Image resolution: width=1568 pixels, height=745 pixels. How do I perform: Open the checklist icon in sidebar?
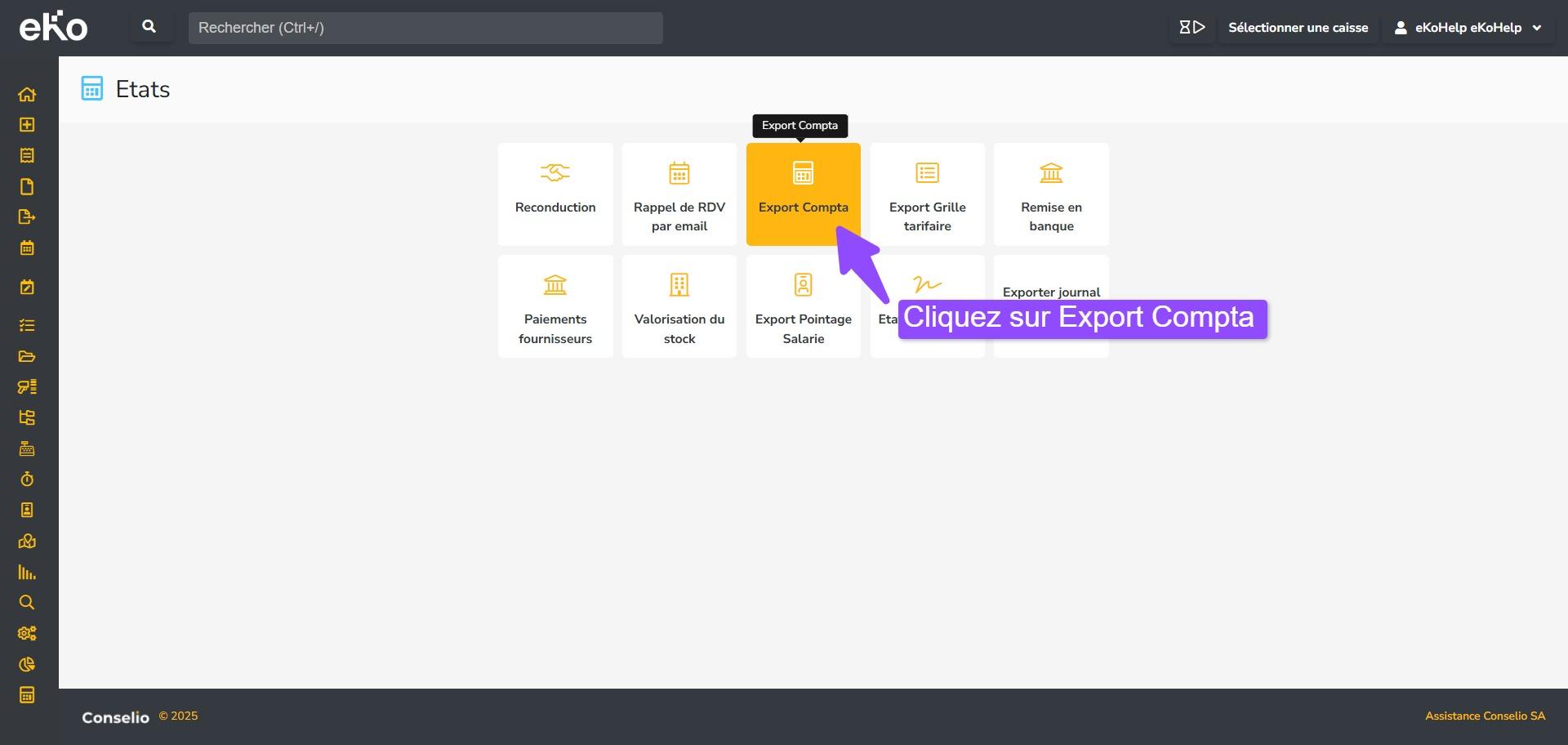[x=27, y=326]
